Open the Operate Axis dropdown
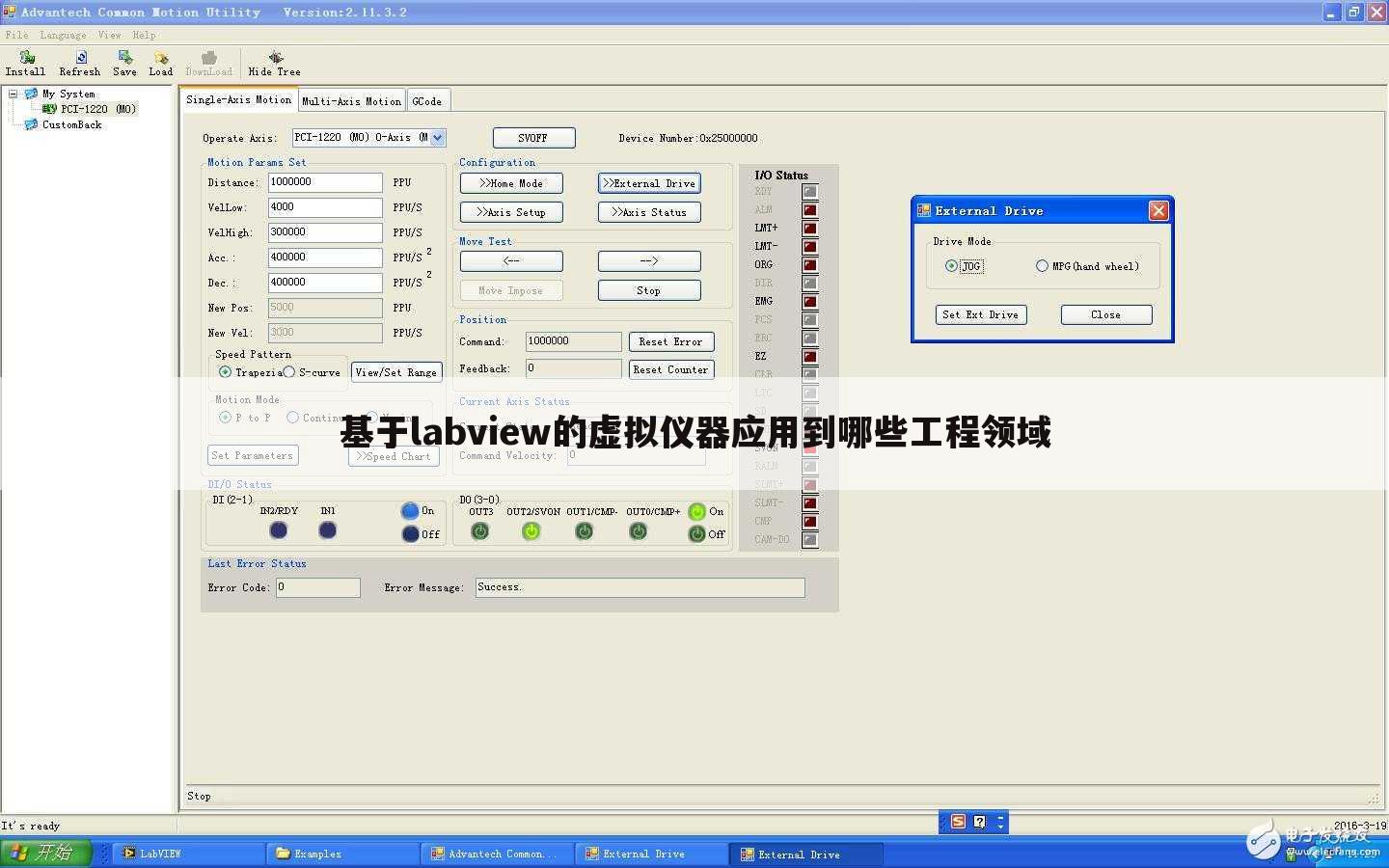Viewport: 1389px width, 868px height. coord(437,138)
